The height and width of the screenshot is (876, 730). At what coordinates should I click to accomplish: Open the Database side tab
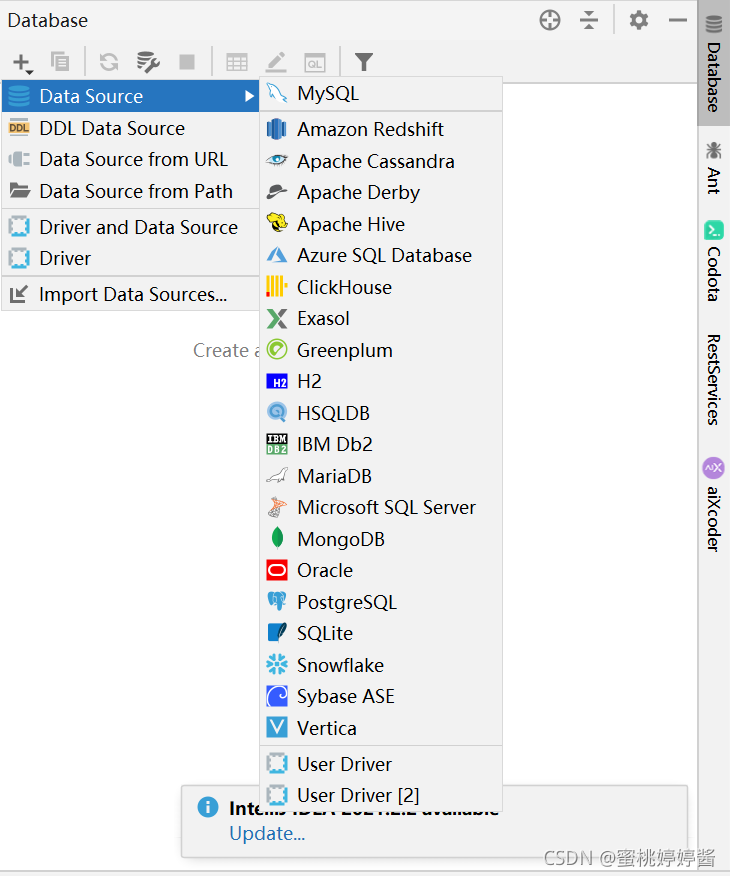(713, 64)
